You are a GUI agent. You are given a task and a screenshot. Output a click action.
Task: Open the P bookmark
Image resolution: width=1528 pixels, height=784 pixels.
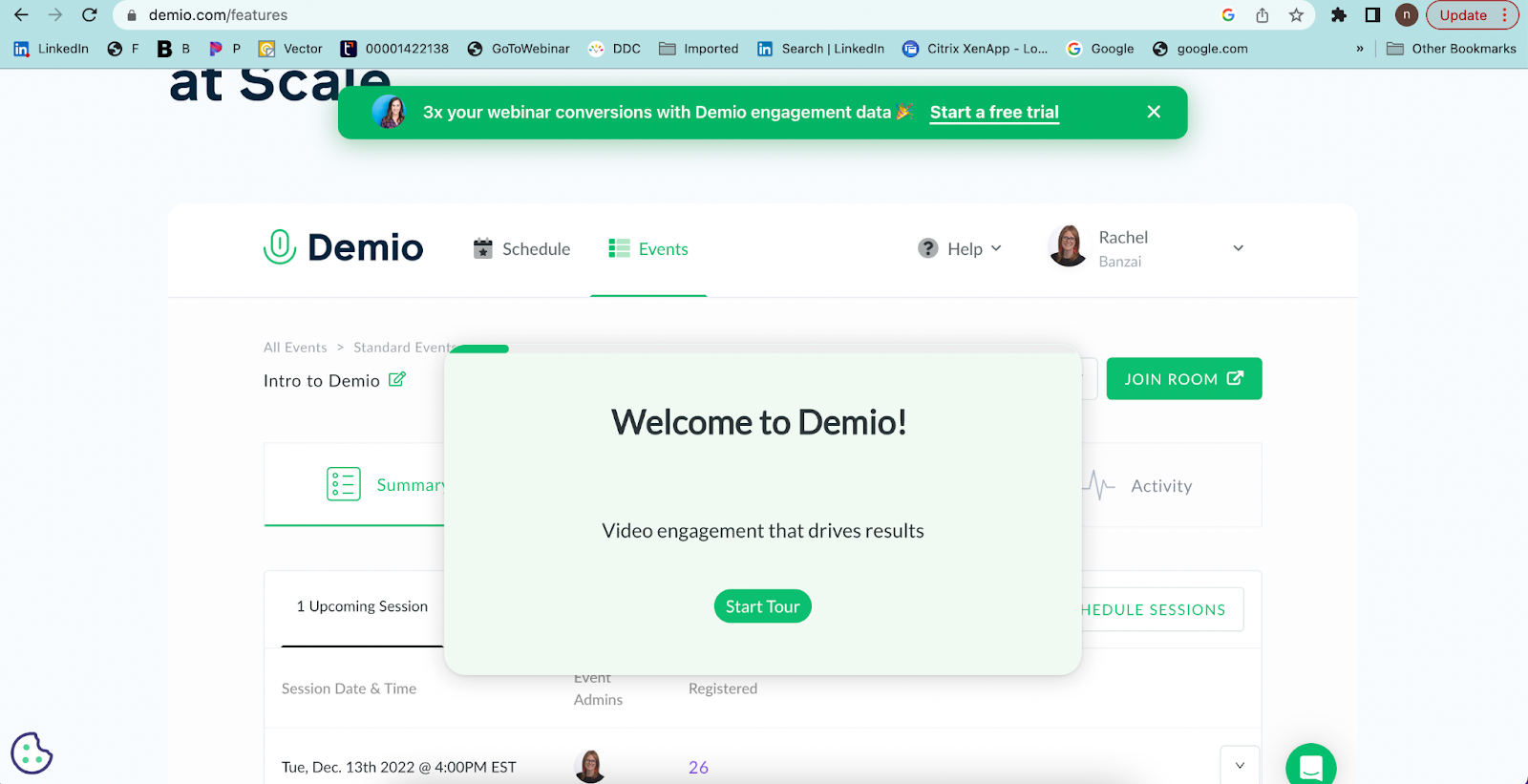coord(224,49)
